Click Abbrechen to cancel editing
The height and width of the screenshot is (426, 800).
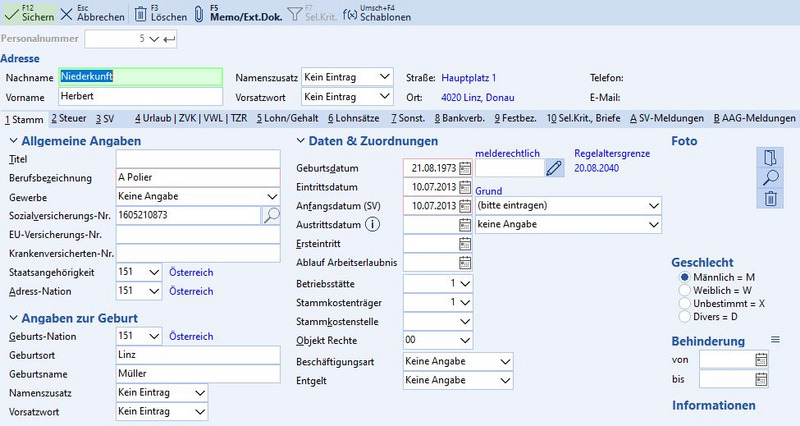click(x=94, y=14)
